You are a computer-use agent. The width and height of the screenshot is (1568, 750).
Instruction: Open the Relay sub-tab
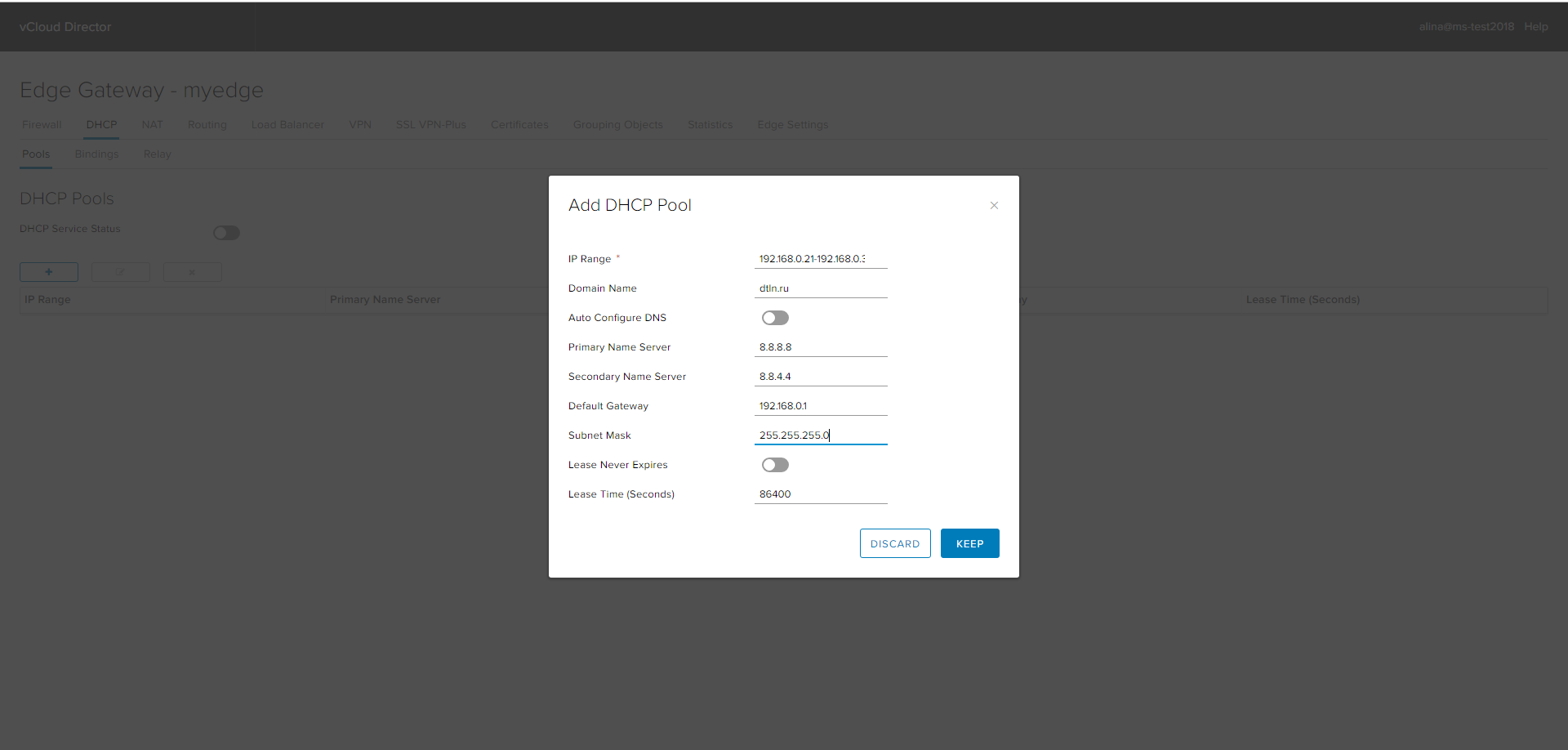pyautogui.click(x=157, y=154)
